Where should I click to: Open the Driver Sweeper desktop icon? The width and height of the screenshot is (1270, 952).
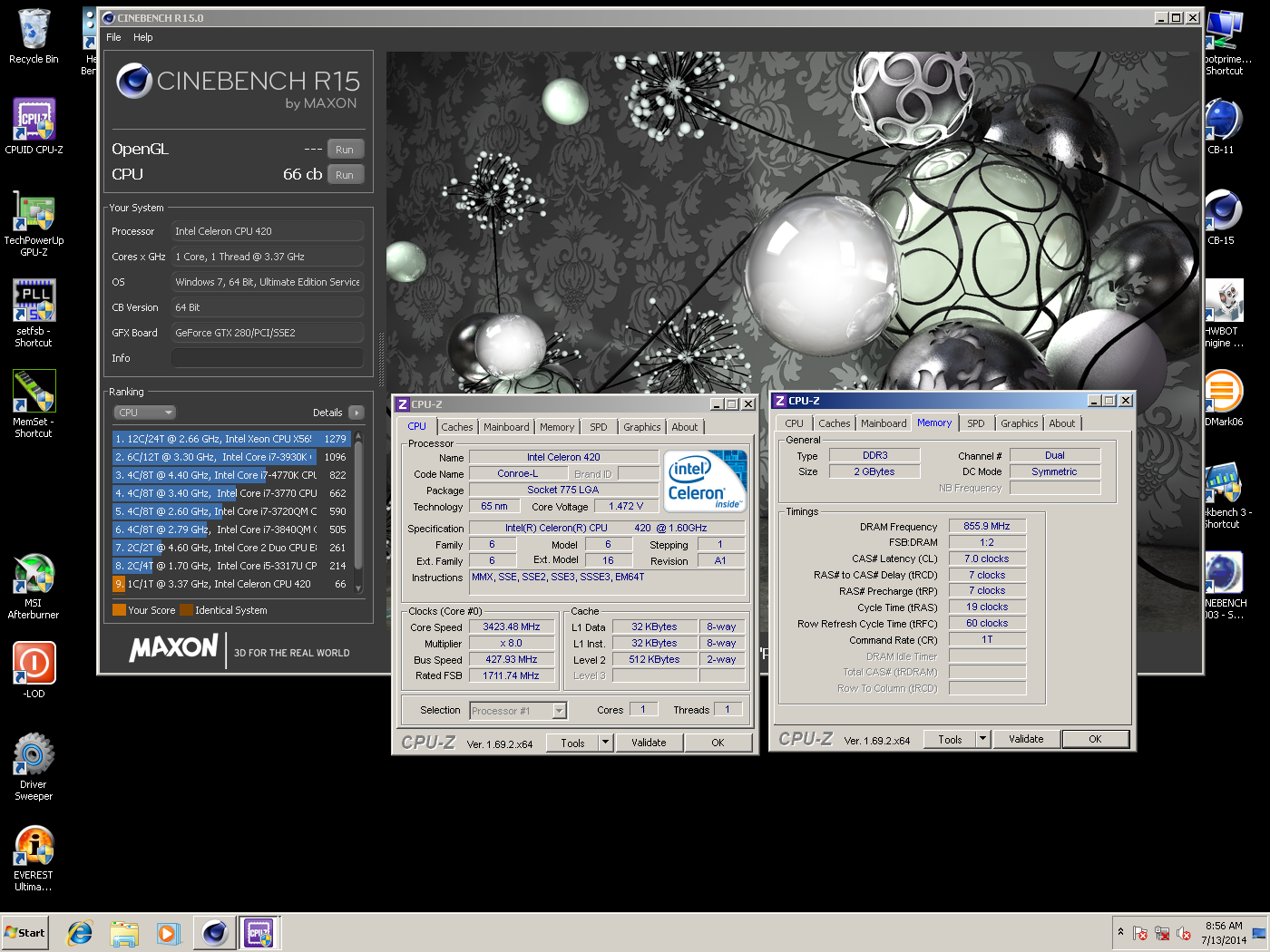coord(34,767)
